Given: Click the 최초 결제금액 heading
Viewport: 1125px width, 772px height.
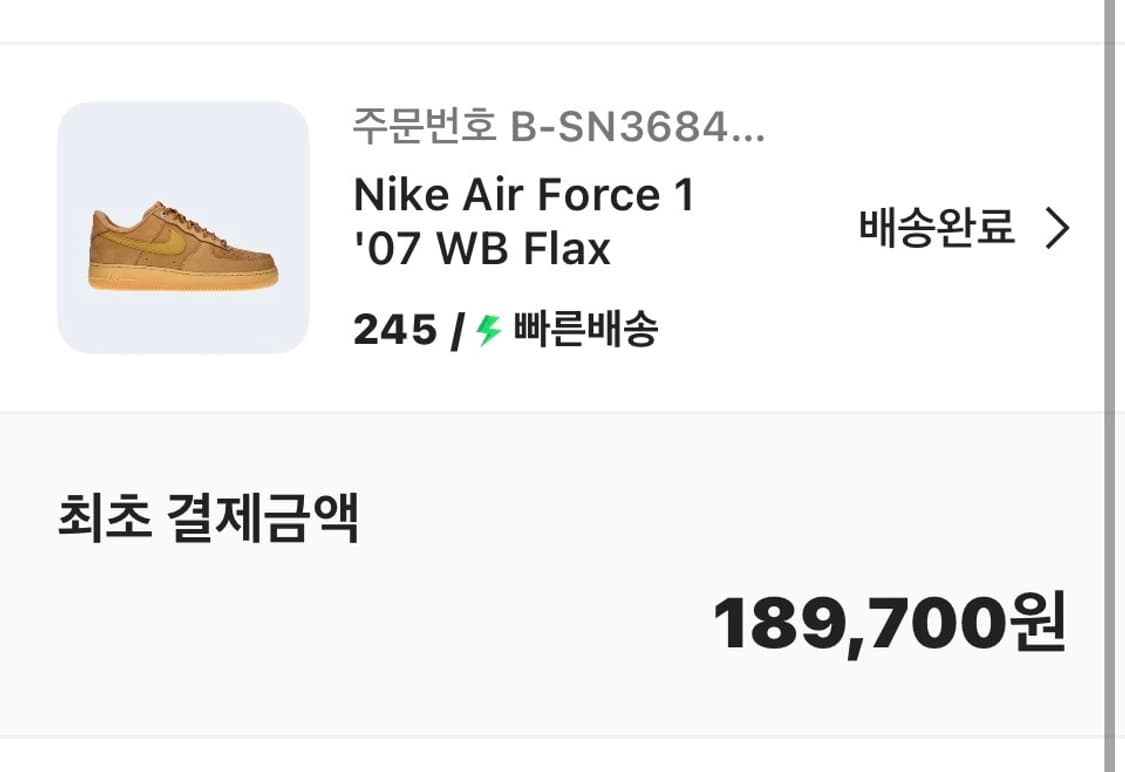Looking at the screenshot, I should pos(208,519).
